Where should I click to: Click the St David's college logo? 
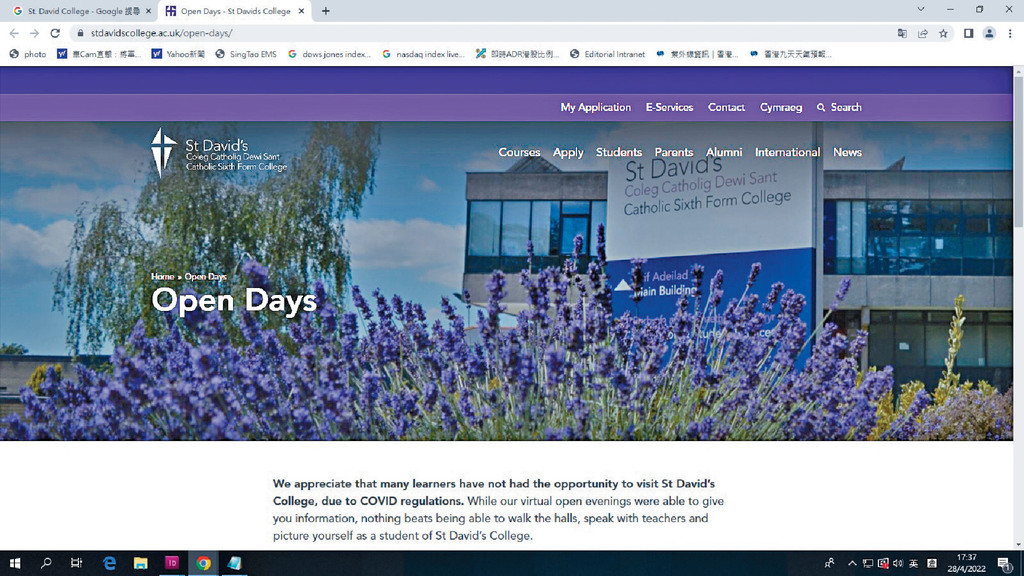coord(219,153)
